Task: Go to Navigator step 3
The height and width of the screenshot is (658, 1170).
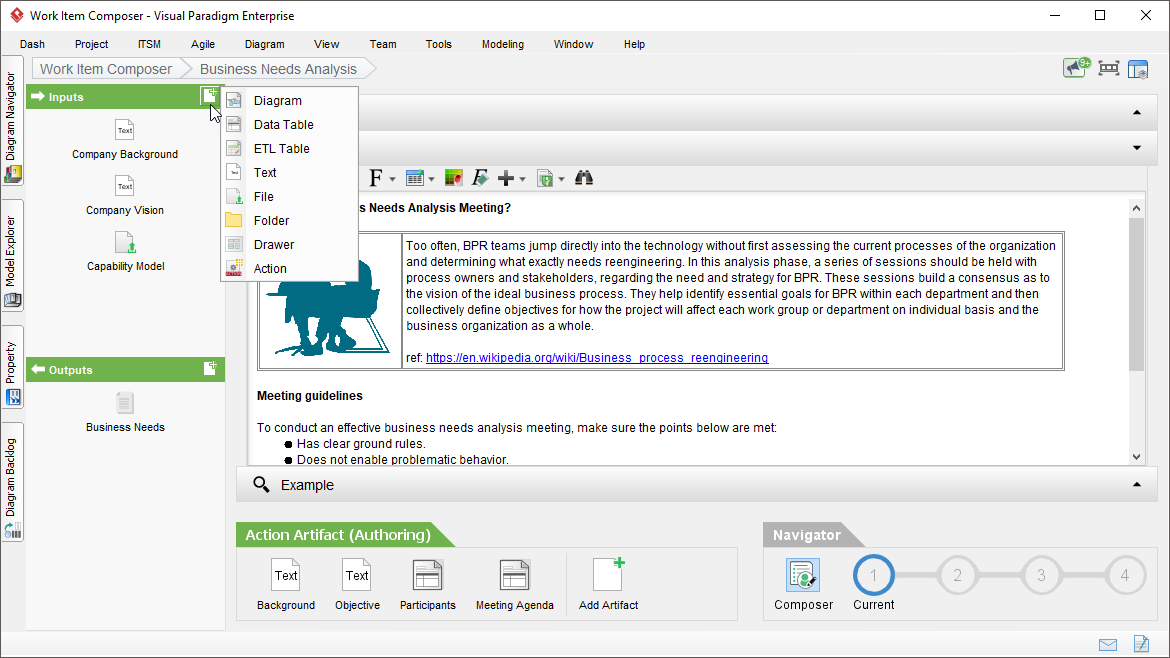Action: coord(1041,575)
